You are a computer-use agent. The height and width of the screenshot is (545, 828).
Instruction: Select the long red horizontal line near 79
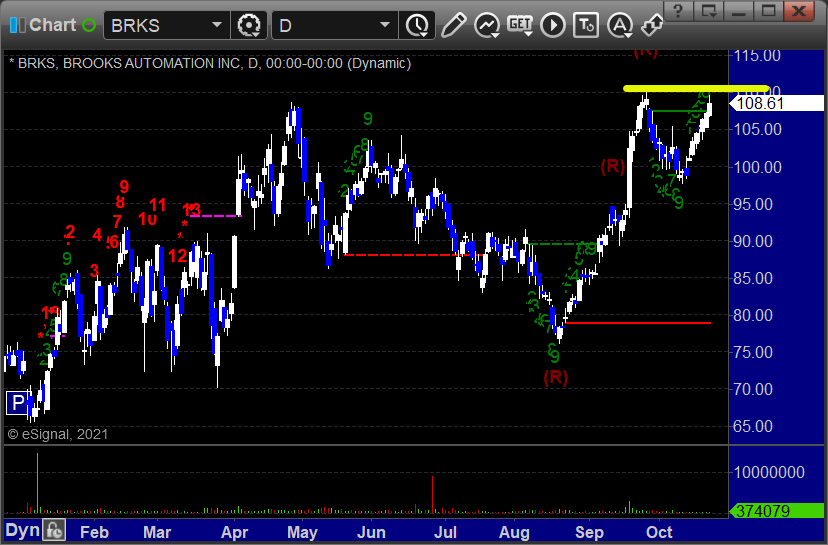[x=637, y=323]
